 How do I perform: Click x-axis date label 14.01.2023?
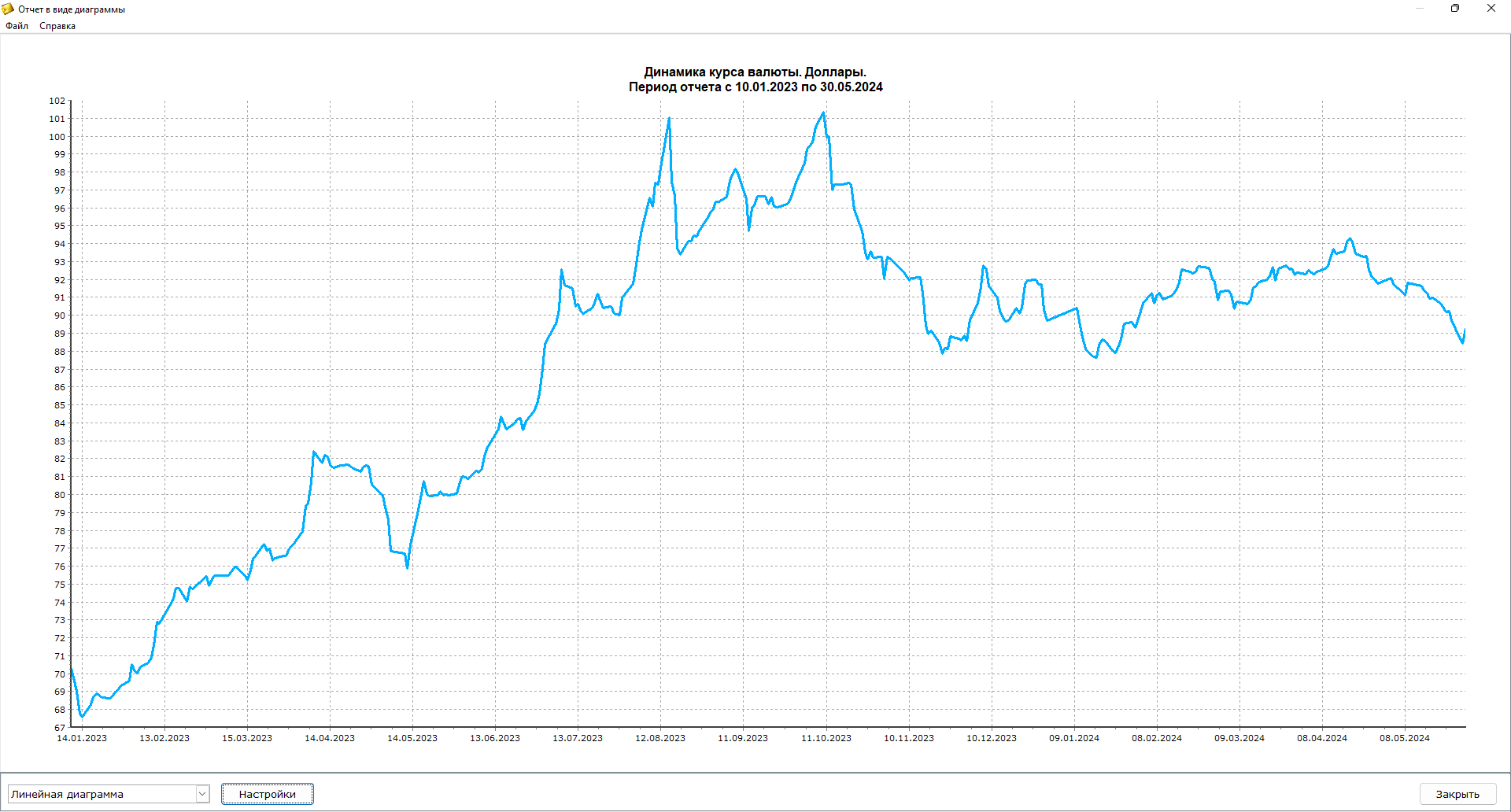82,738
